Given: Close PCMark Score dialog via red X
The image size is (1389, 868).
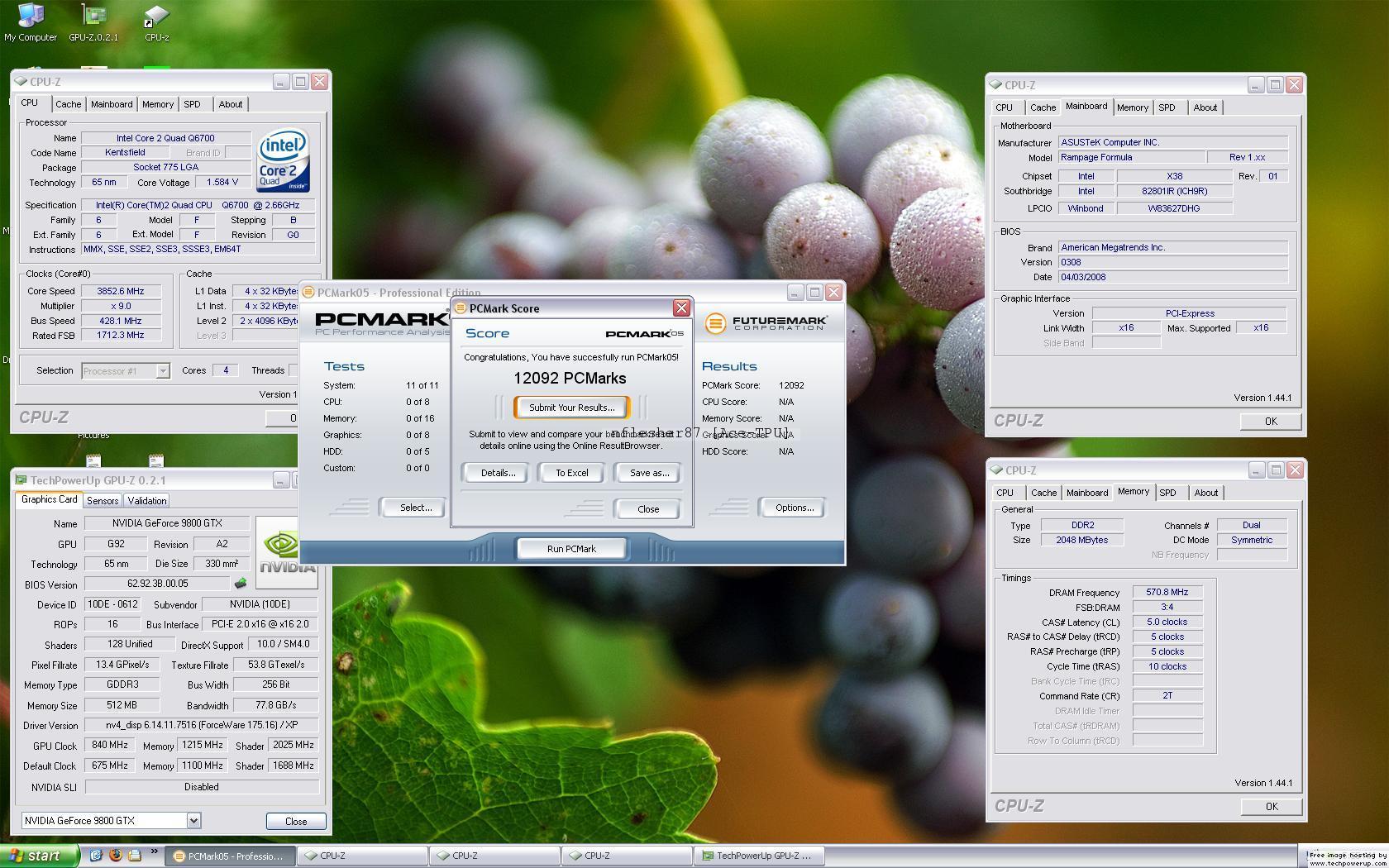Looking at the screenshot, I should point(681,308).
